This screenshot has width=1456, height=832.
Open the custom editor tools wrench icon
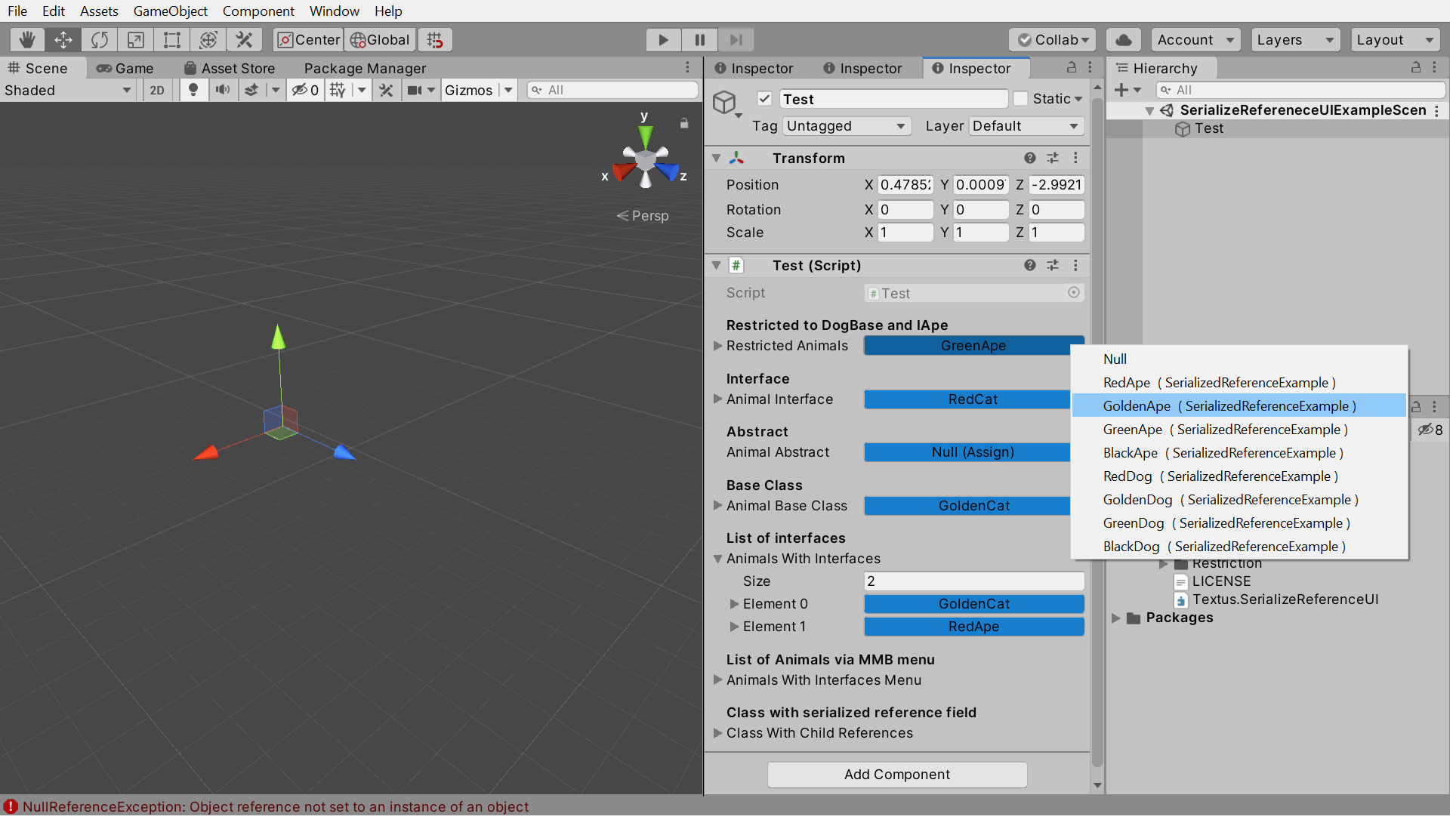click(x=244, y=39)
